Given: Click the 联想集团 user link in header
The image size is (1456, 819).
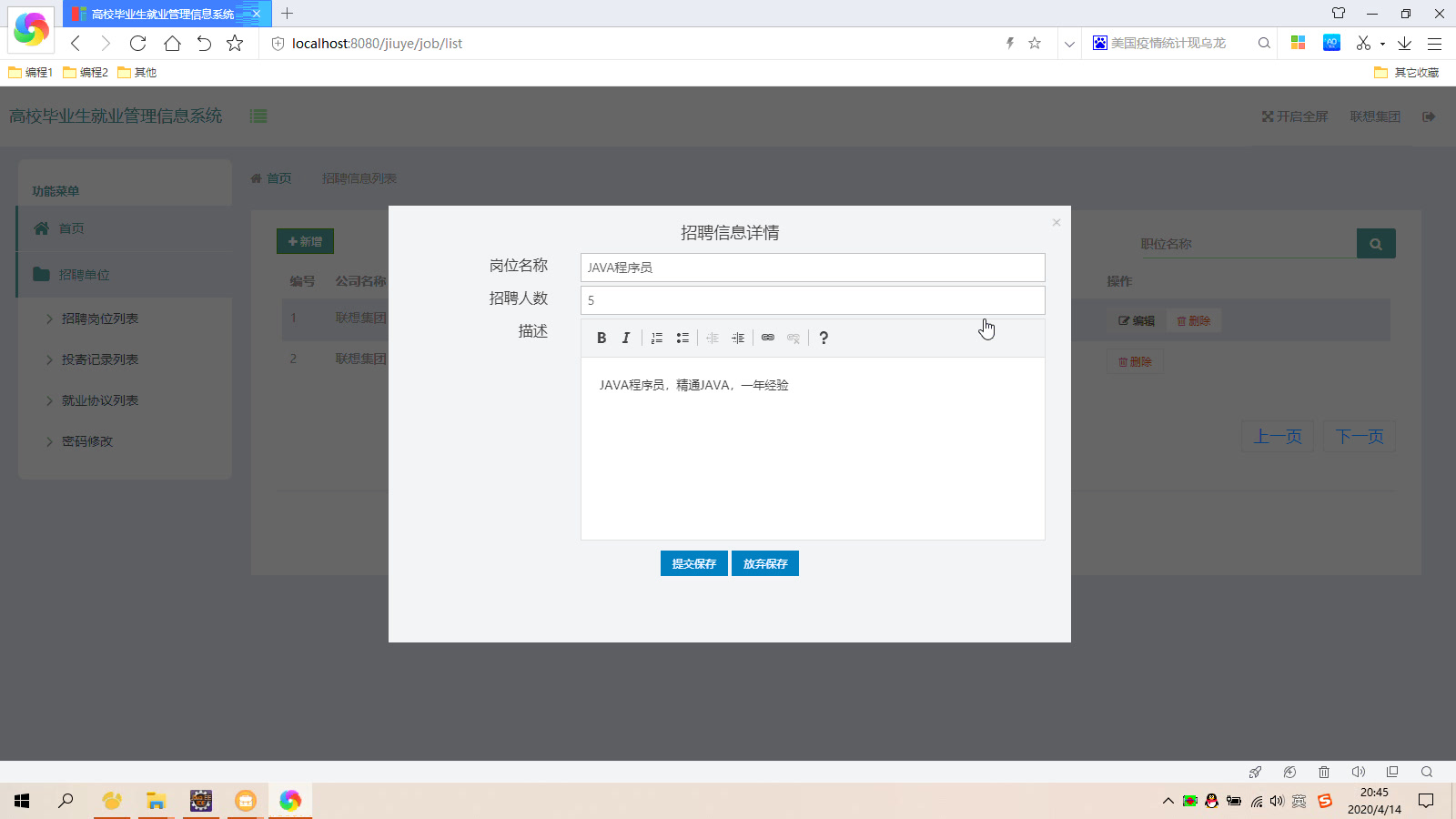Looking at the screenshot, I should 1375,116.
